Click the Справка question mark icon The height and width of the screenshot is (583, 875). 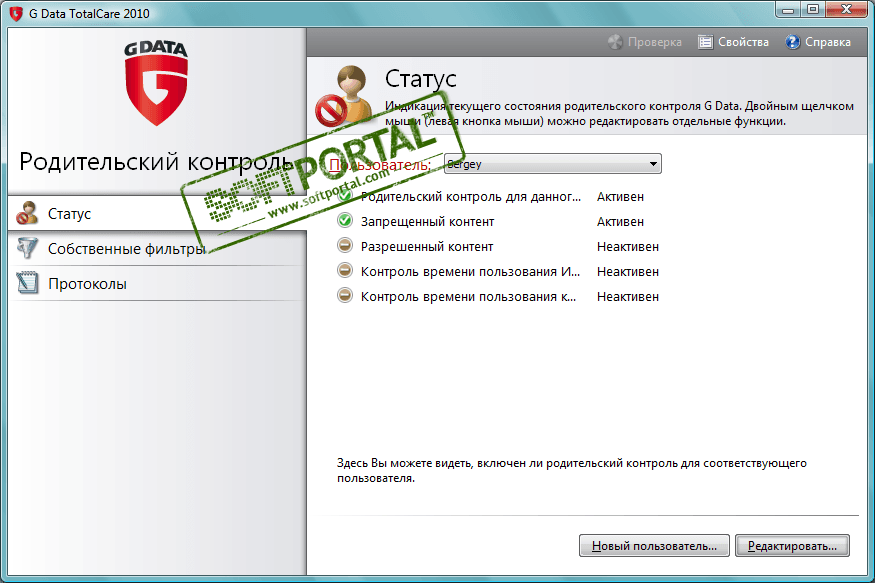(x=792, y=42)
